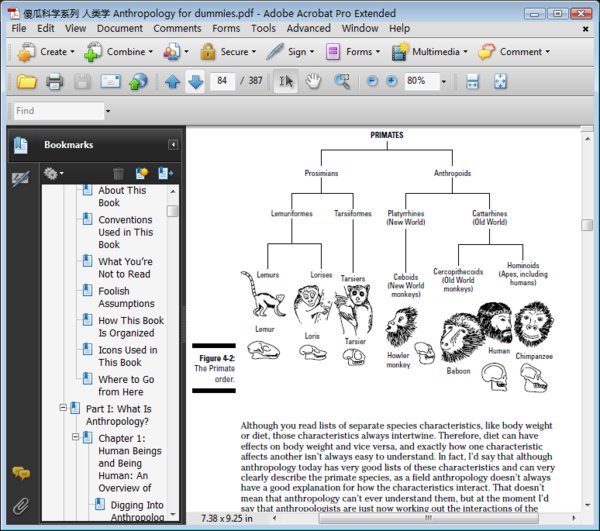Click the Sign pen icon
Viewport: 600px width, 531px height.
[x=275, y=52]
